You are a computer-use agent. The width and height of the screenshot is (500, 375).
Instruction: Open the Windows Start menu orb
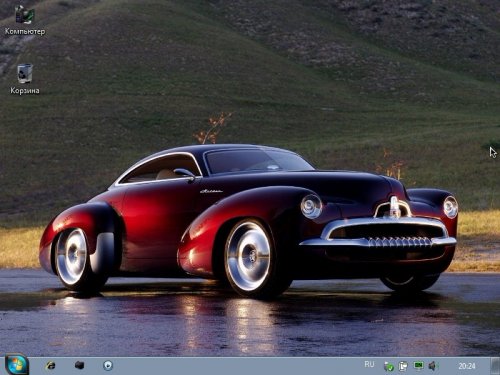[16, 365]
